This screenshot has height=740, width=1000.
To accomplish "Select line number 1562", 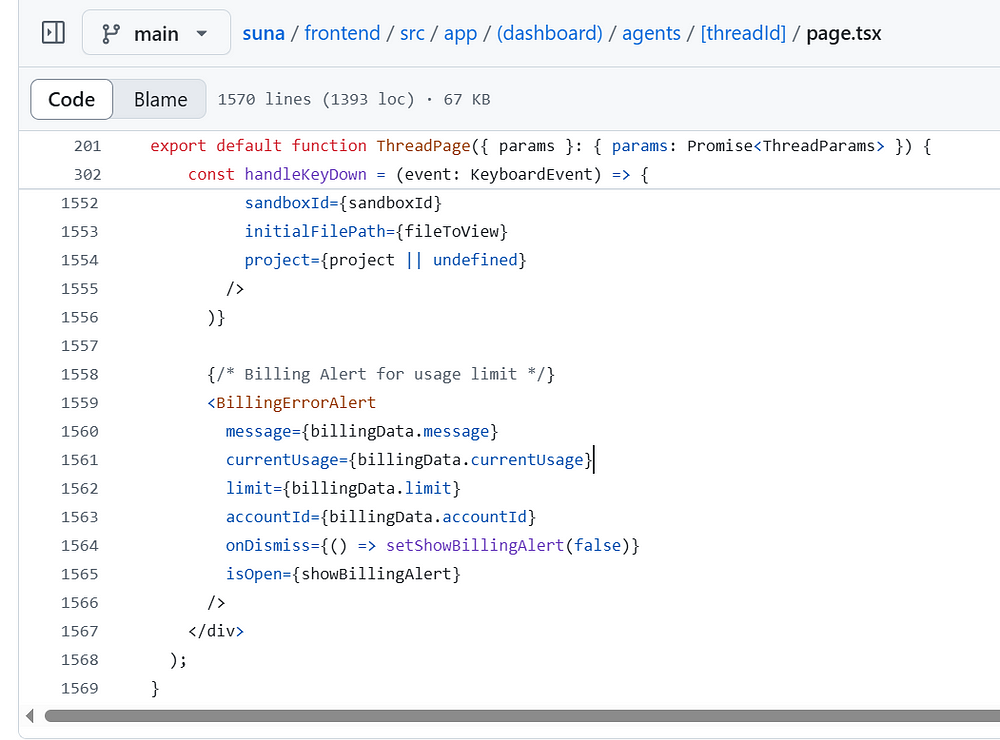I will (80, 489).
